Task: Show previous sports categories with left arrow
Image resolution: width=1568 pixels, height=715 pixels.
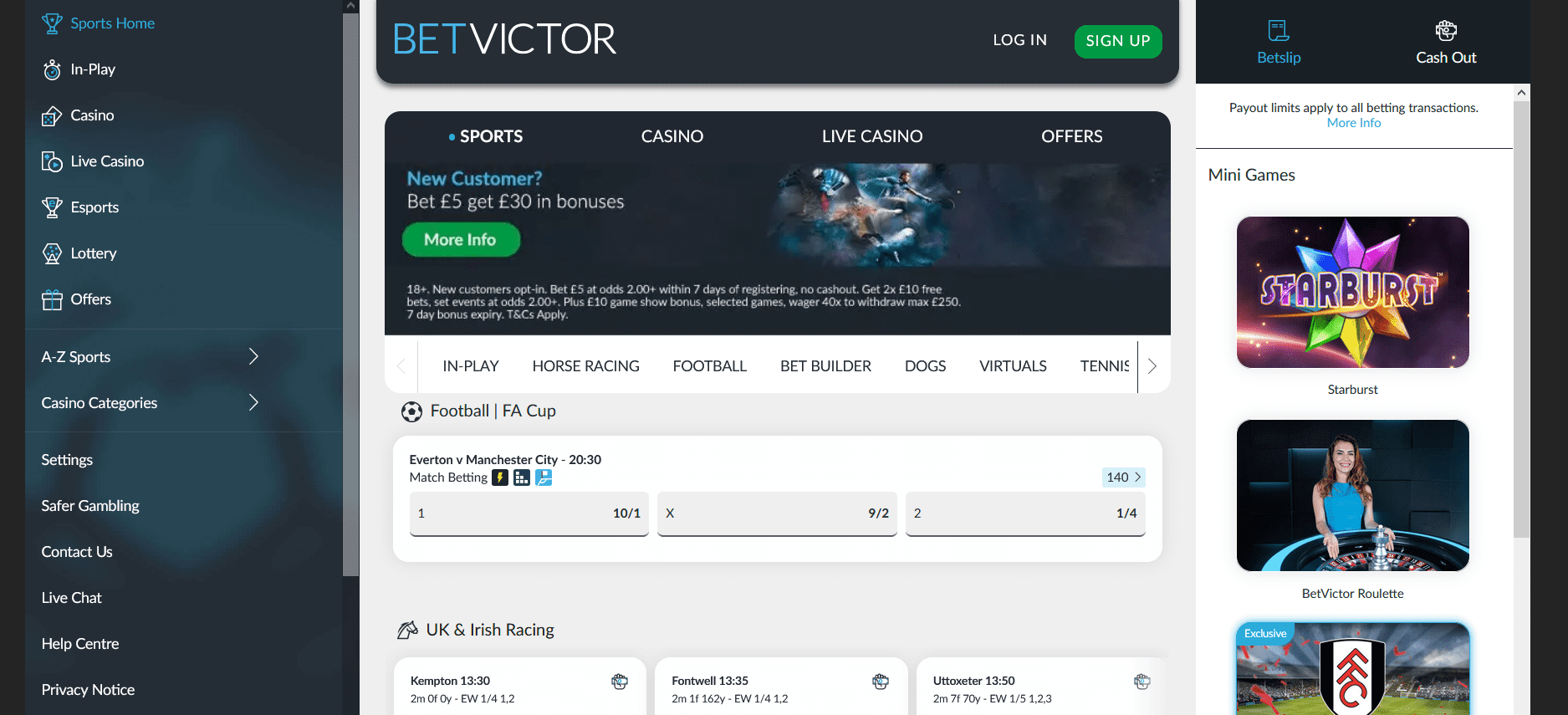Action: [401, 366]
